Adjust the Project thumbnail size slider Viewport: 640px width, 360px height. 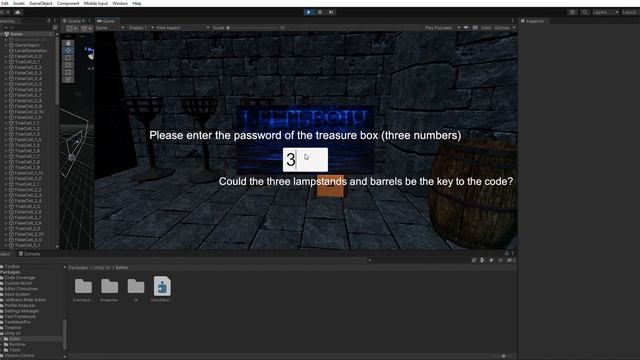click(x=502, y=356)
